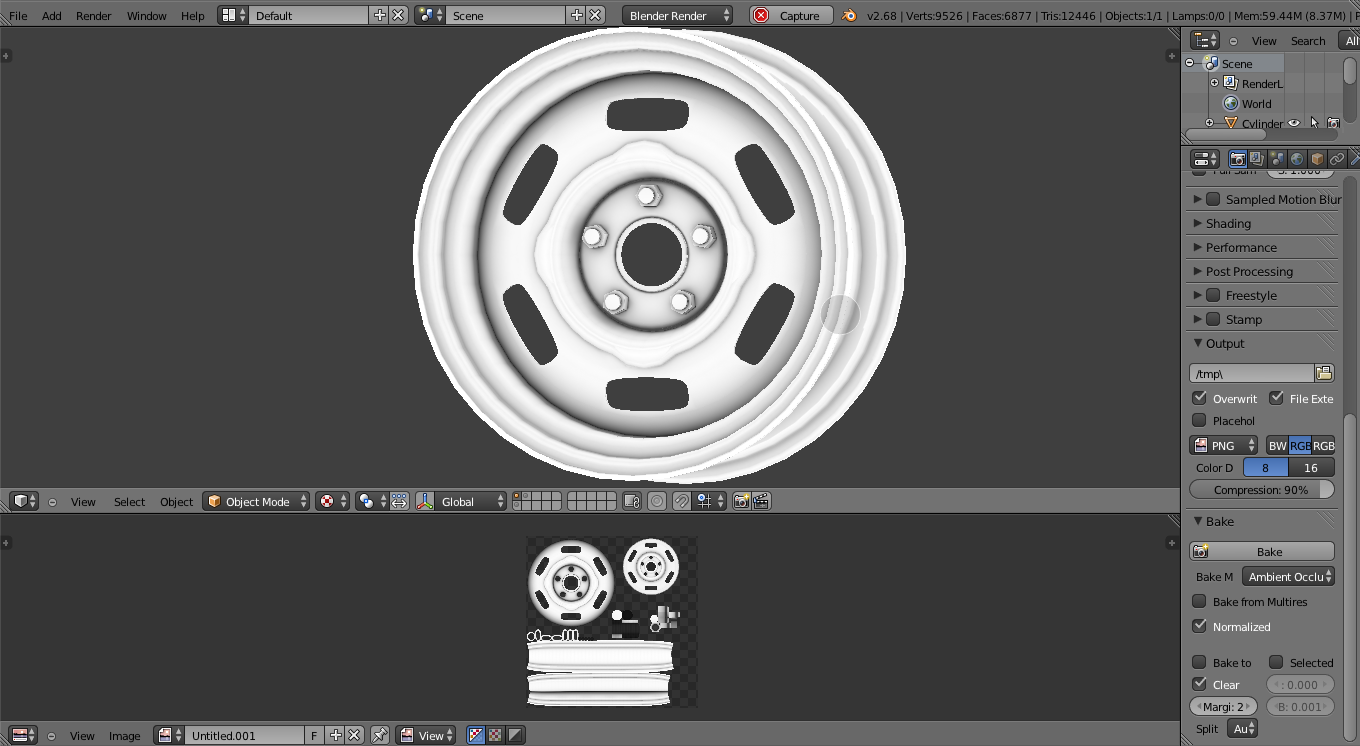Open the UV/Image editor type selector
The width and height of the screenshot is (1360, 746).
click(24, 735)
